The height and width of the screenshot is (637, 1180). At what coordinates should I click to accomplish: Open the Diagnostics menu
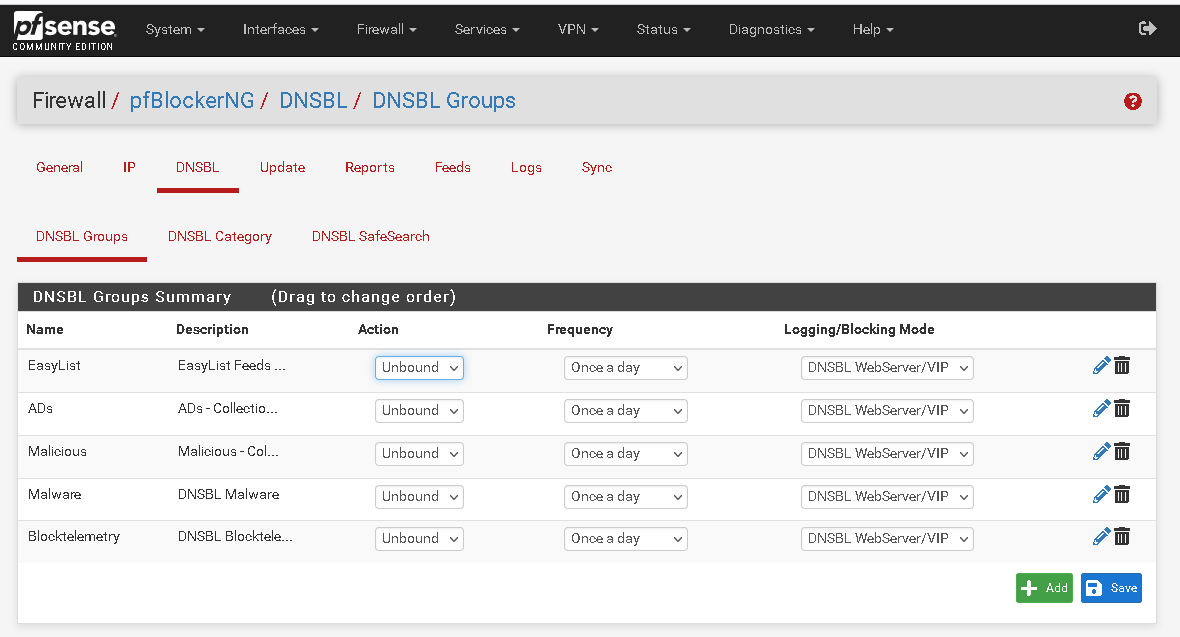click(x=771, y=29)
